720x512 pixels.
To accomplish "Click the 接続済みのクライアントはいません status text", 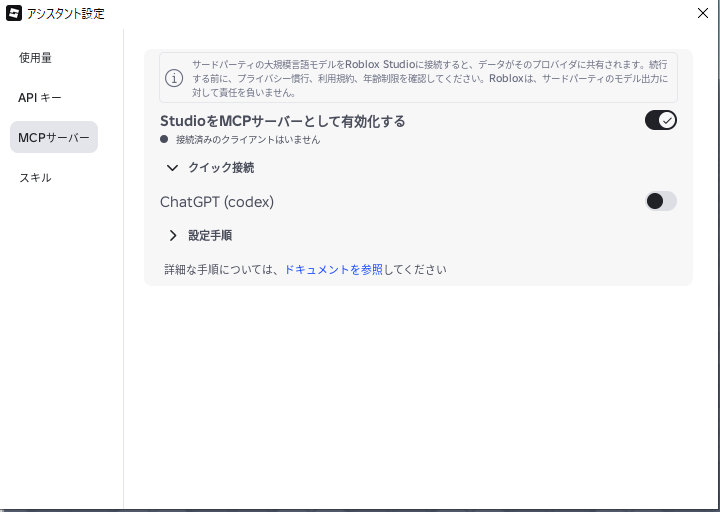I will (x=248, y=140).
